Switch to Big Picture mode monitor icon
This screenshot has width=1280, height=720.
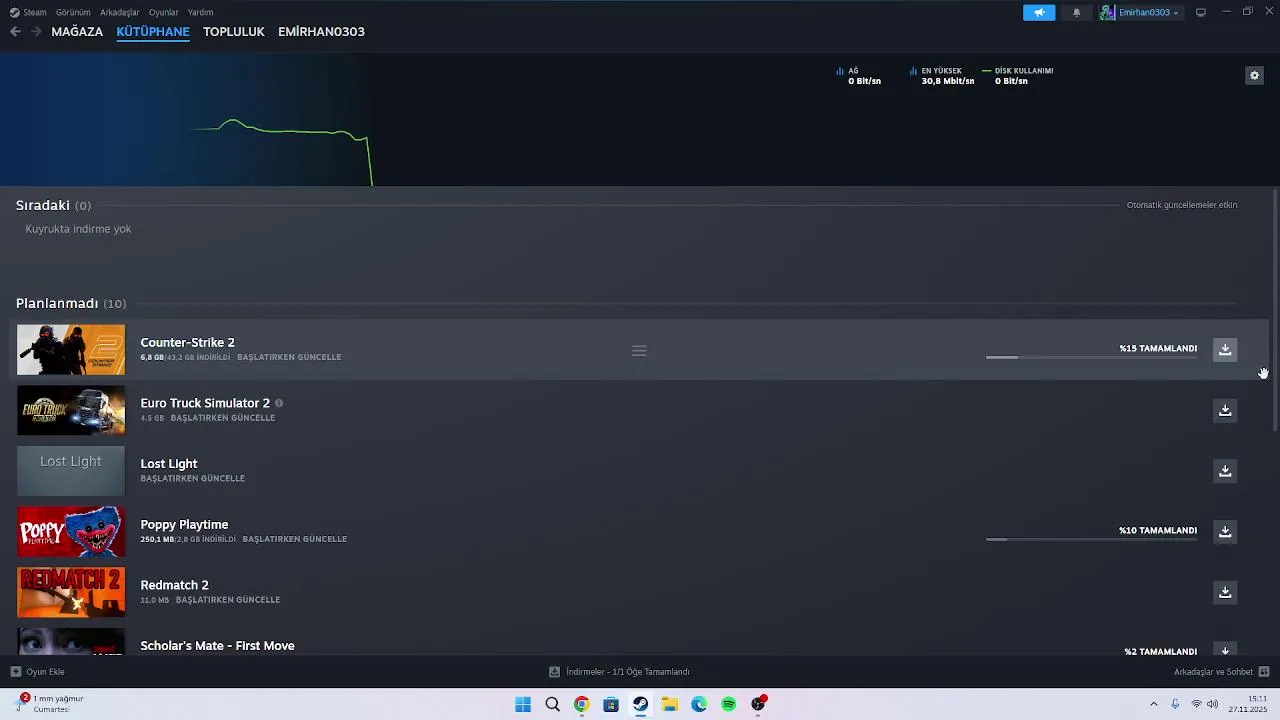click(1201, 12)
